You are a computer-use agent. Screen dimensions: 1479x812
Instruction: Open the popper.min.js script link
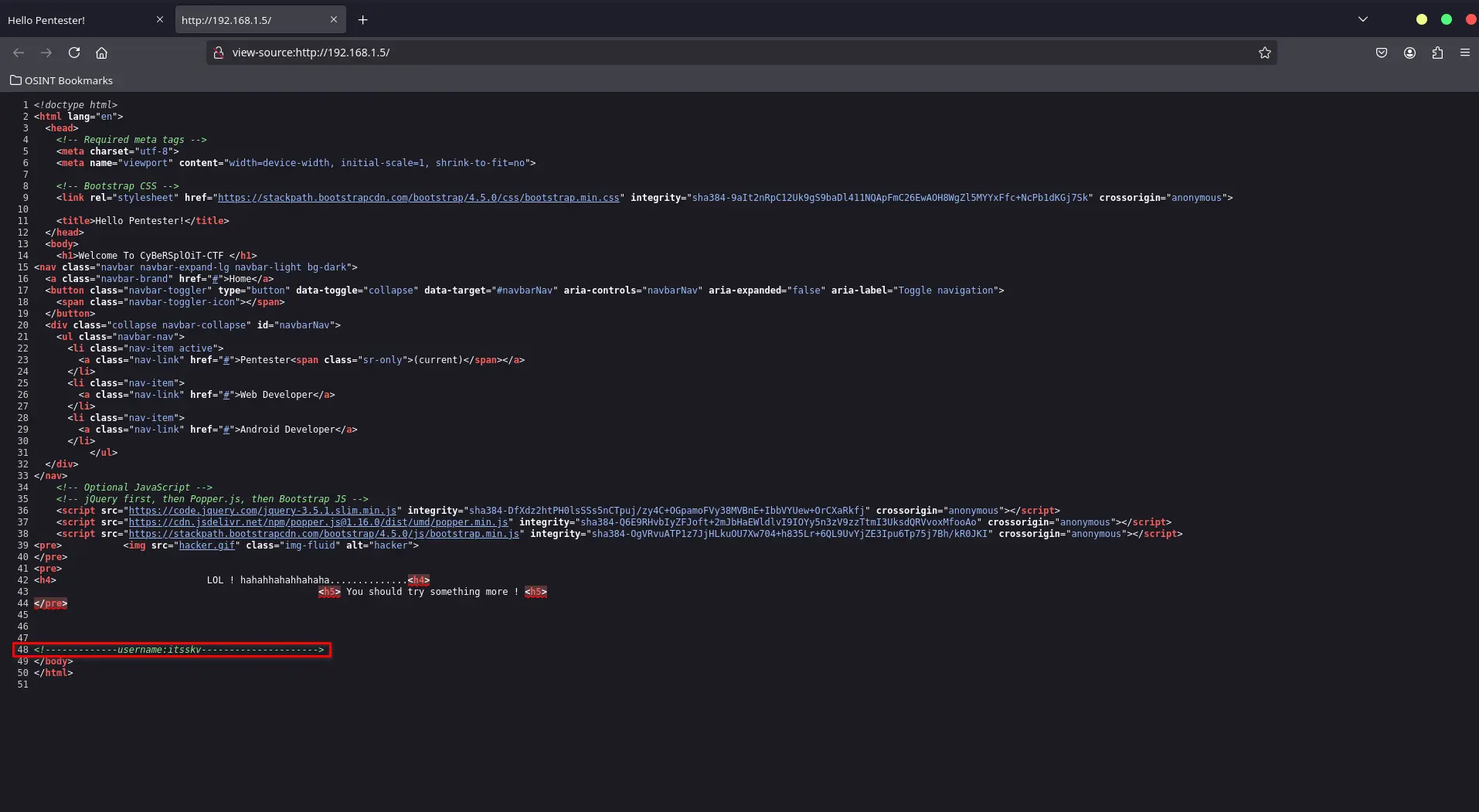tap(318, 522)
